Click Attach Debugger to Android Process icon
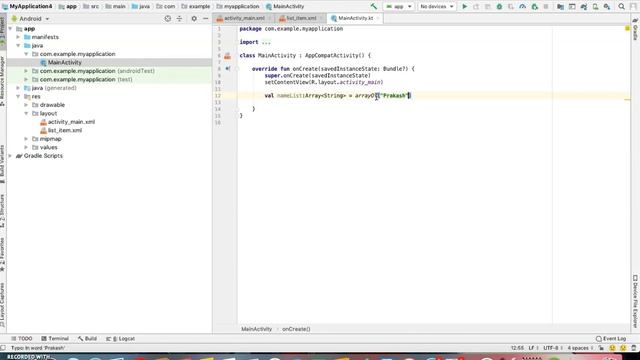 click(534, 7)
